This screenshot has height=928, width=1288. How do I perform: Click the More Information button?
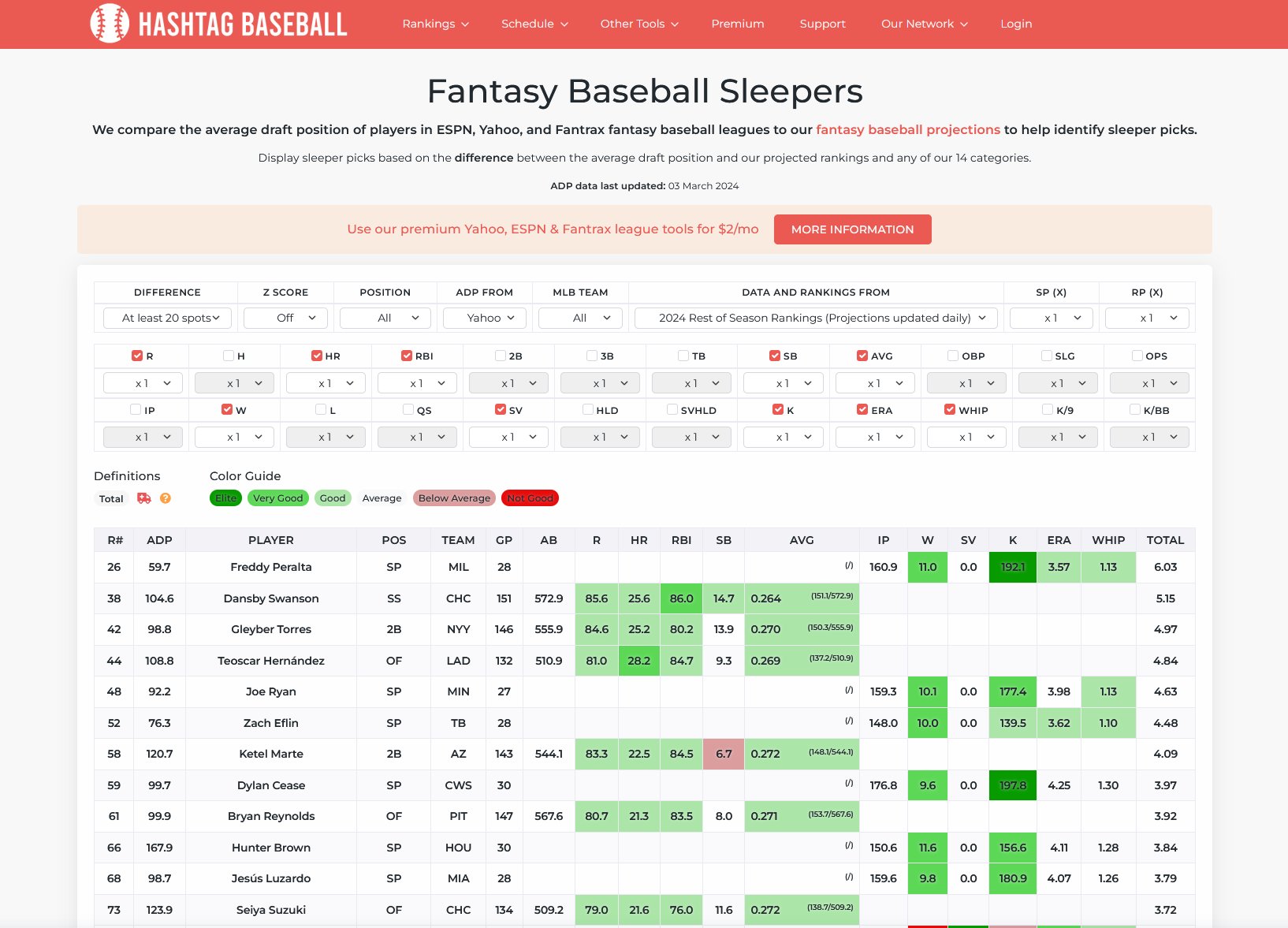(852, 229)
